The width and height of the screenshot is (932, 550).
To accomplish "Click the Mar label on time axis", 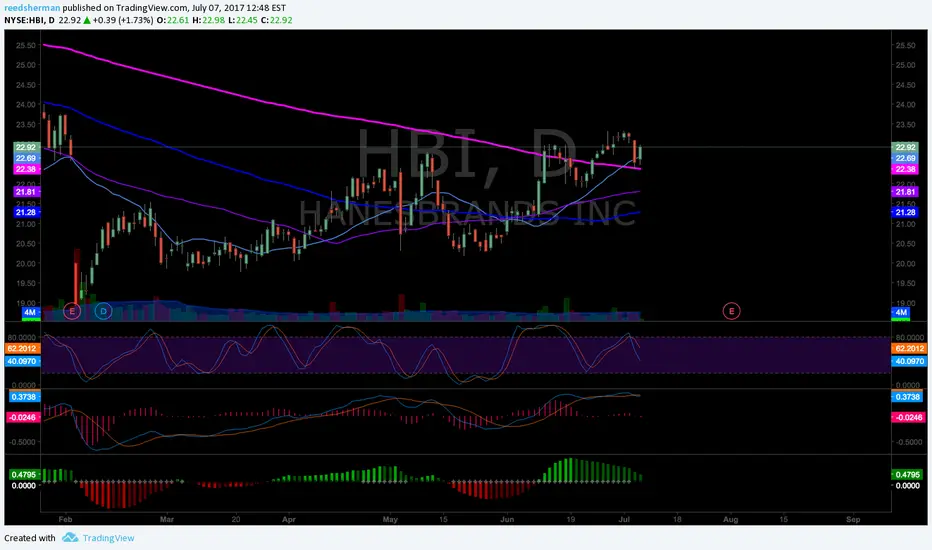I will pos(167,519).
